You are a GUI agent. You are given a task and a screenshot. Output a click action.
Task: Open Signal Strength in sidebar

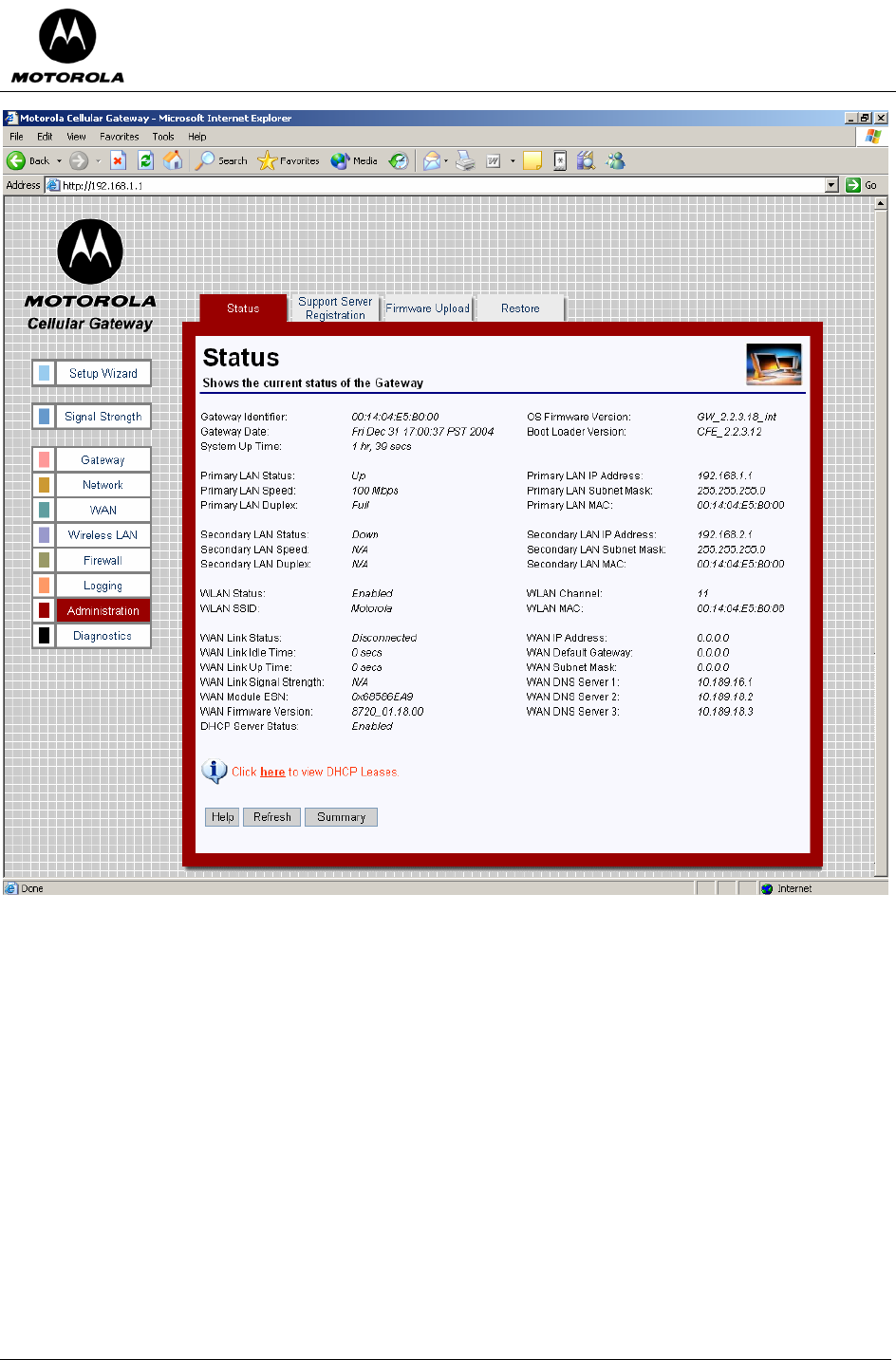pos(103,417)
